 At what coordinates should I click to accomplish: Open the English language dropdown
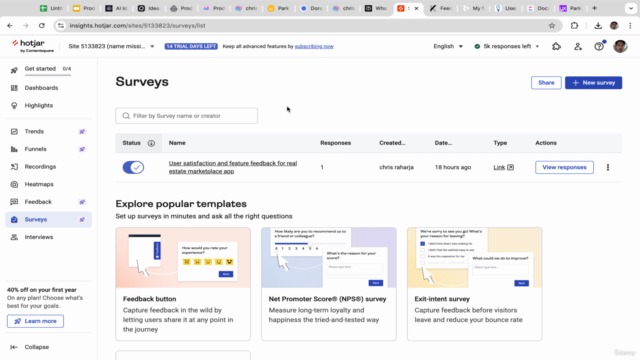pos(448,46)
